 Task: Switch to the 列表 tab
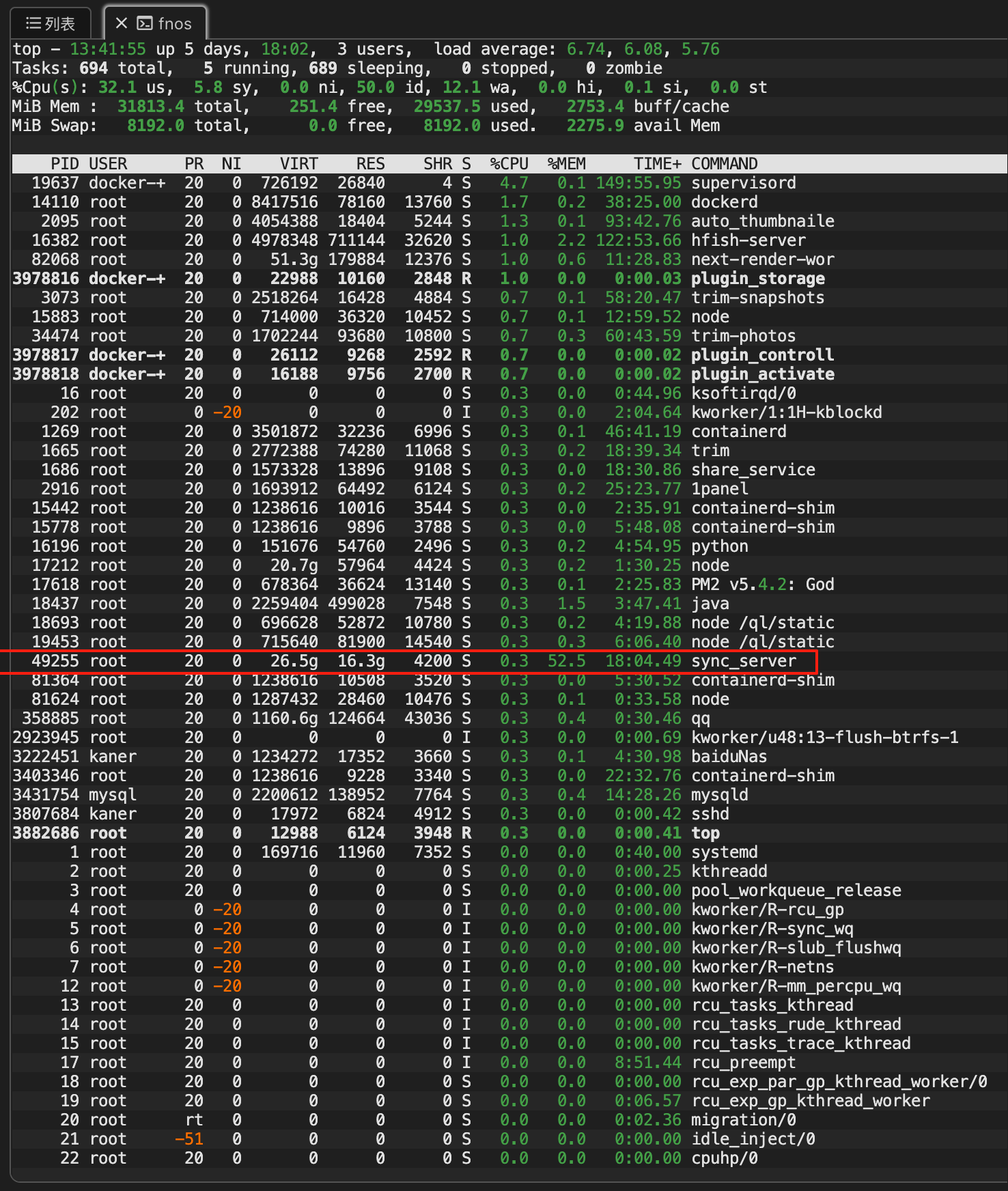(x=51, y=24)
